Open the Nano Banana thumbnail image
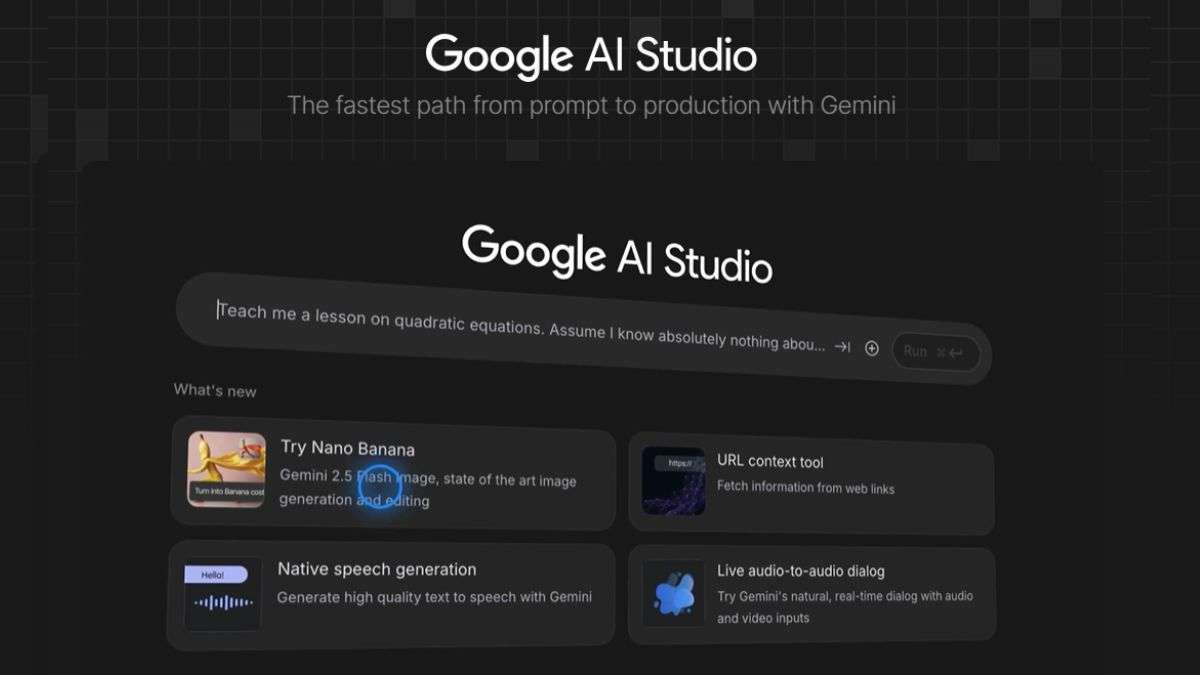The height and width of the screenshot is (675, 1200). 227,469
